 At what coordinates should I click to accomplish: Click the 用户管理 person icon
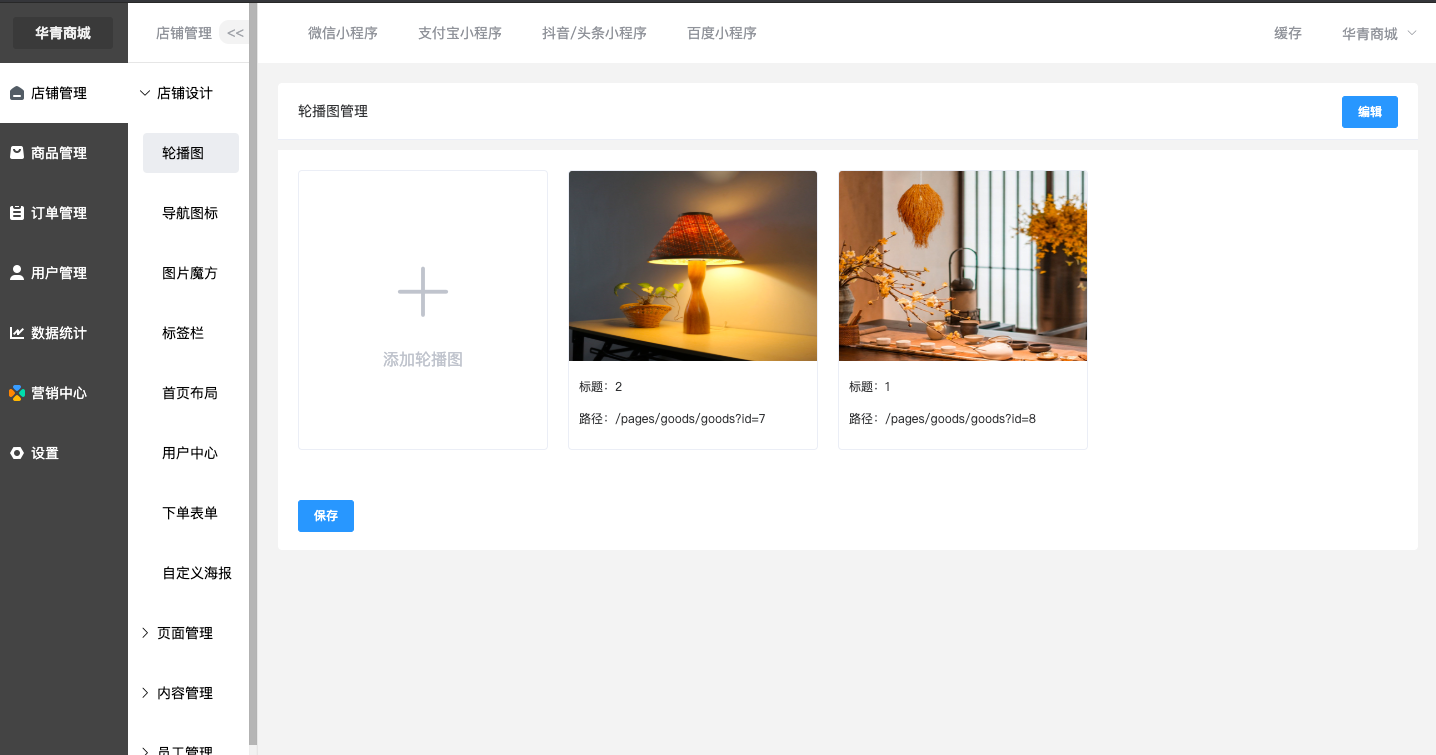pyautogui.click(x=17, y=273)
